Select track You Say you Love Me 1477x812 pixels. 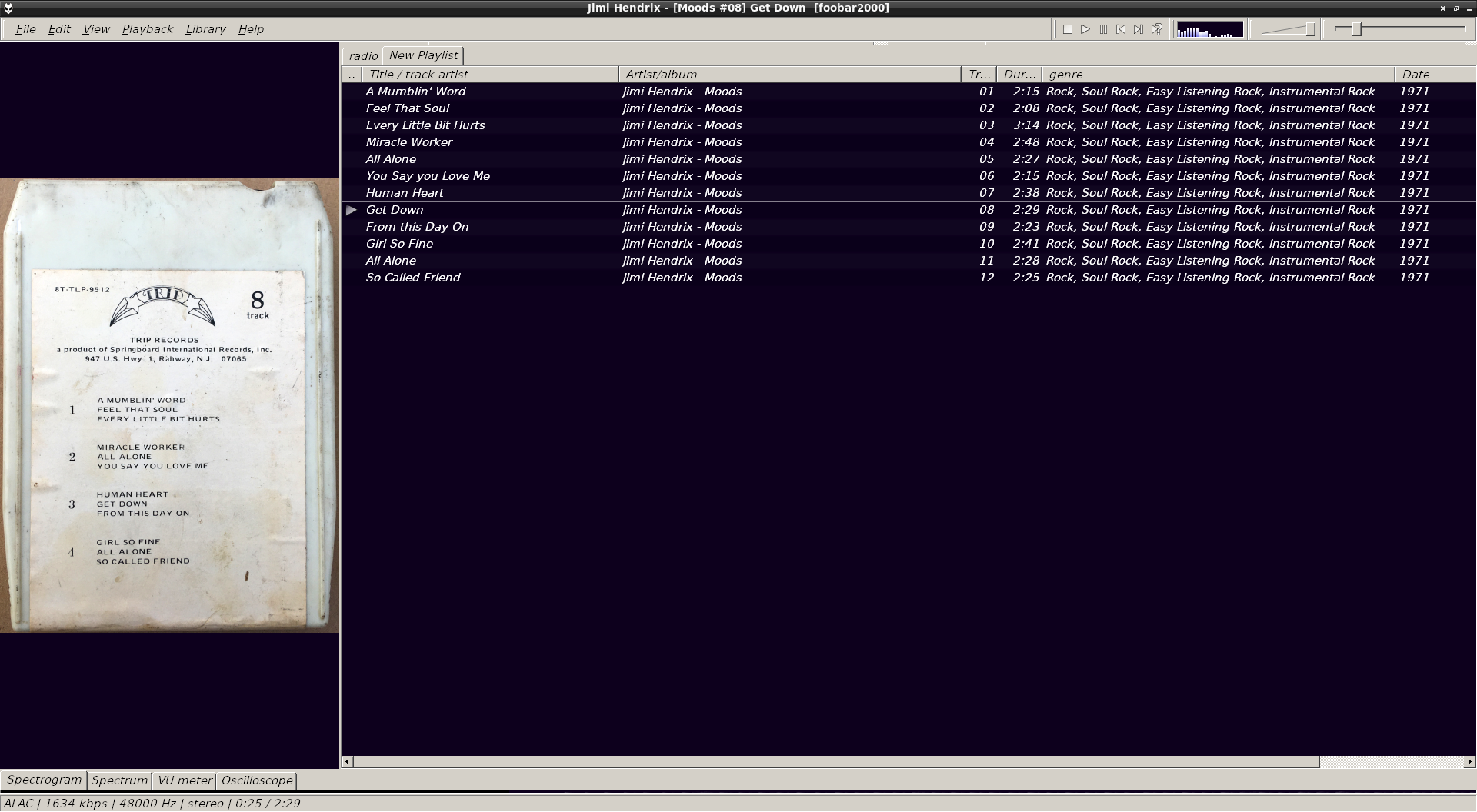[908, 176]
